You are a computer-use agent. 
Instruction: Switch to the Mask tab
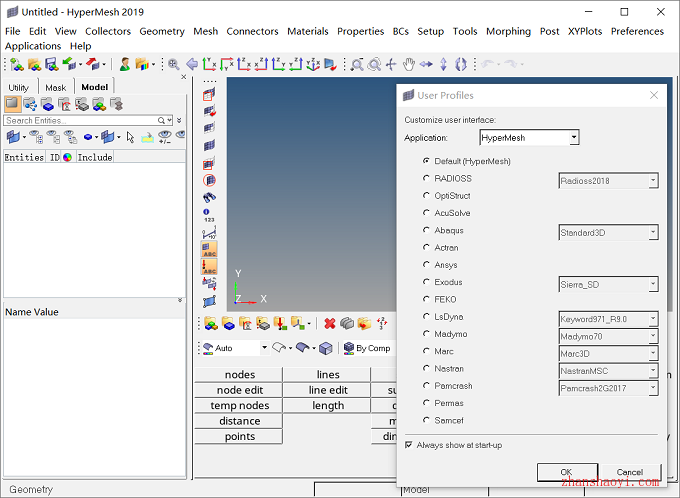tap(56, 87)
